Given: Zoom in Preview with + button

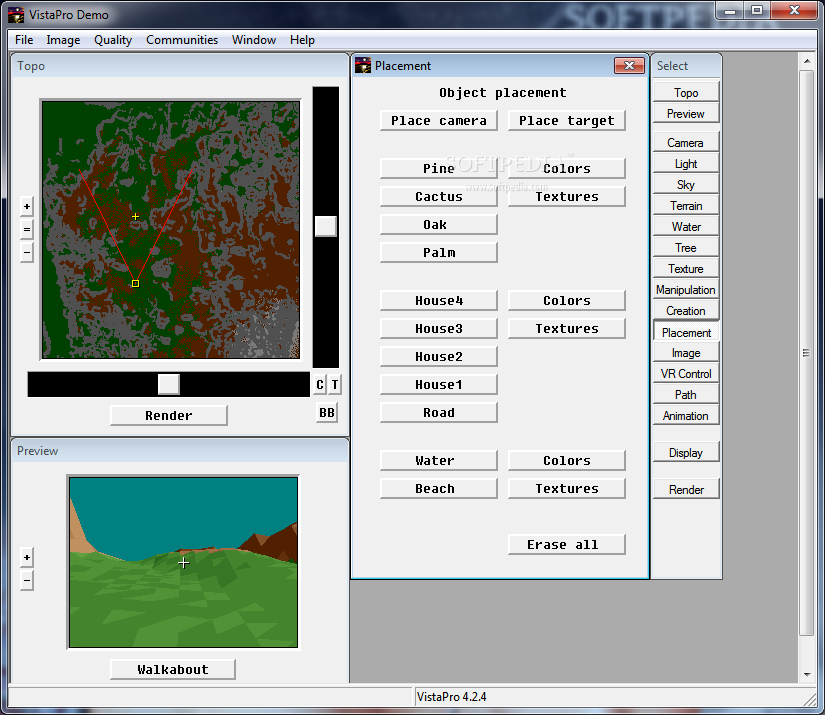Looking at the screenshot, I should point(27,557).
